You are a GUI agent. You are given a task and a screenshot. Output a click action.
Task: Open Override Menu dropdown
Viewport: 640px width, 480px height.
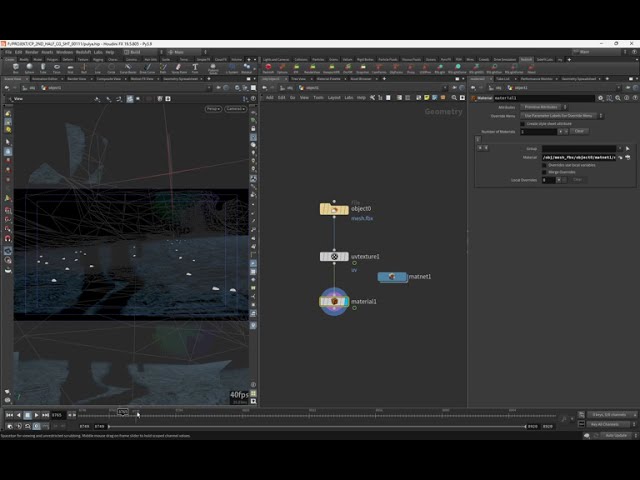click(x=562, y=116)
